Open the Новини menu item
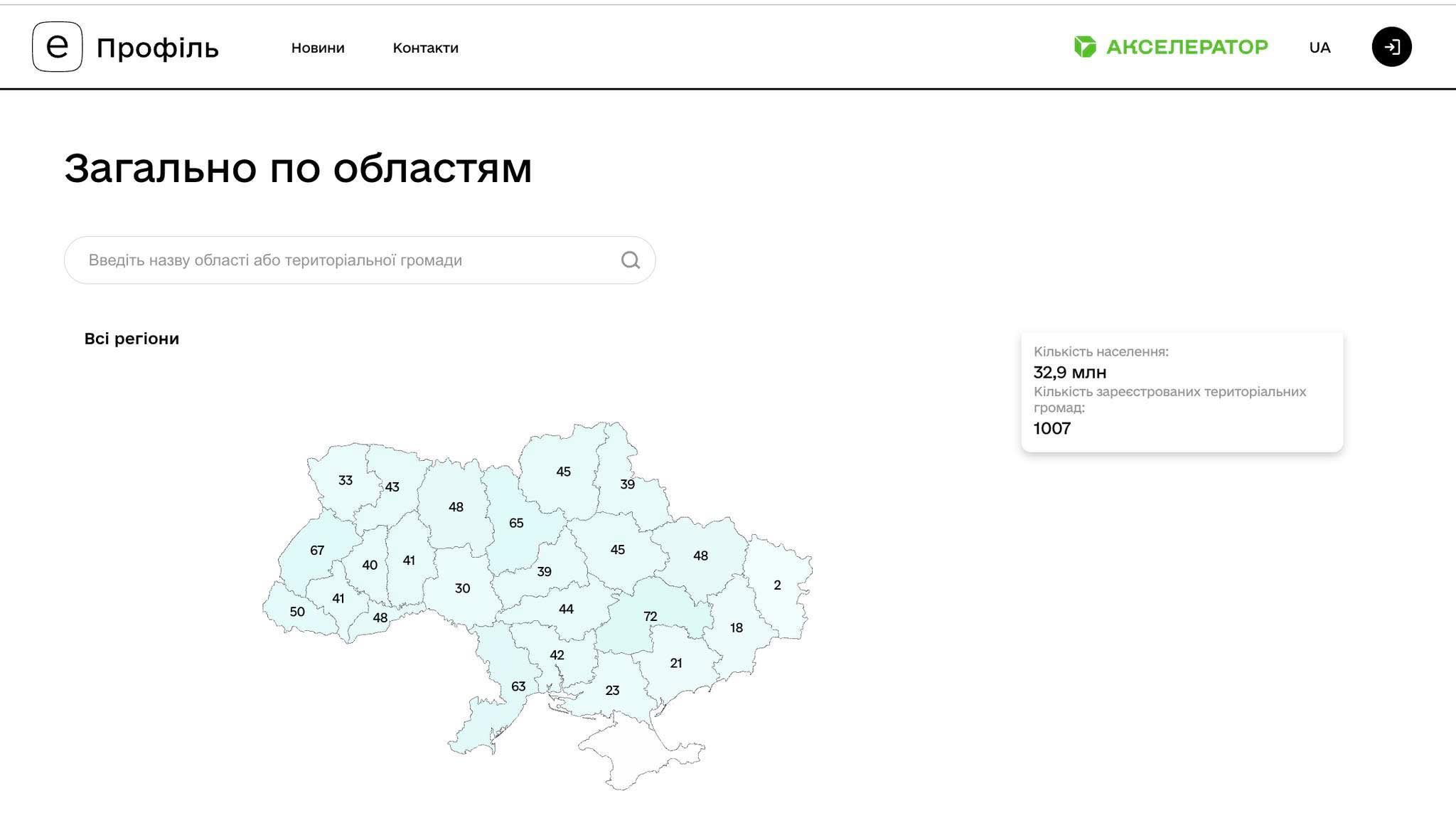The image size is (1456, 823). tap(318, 48)
